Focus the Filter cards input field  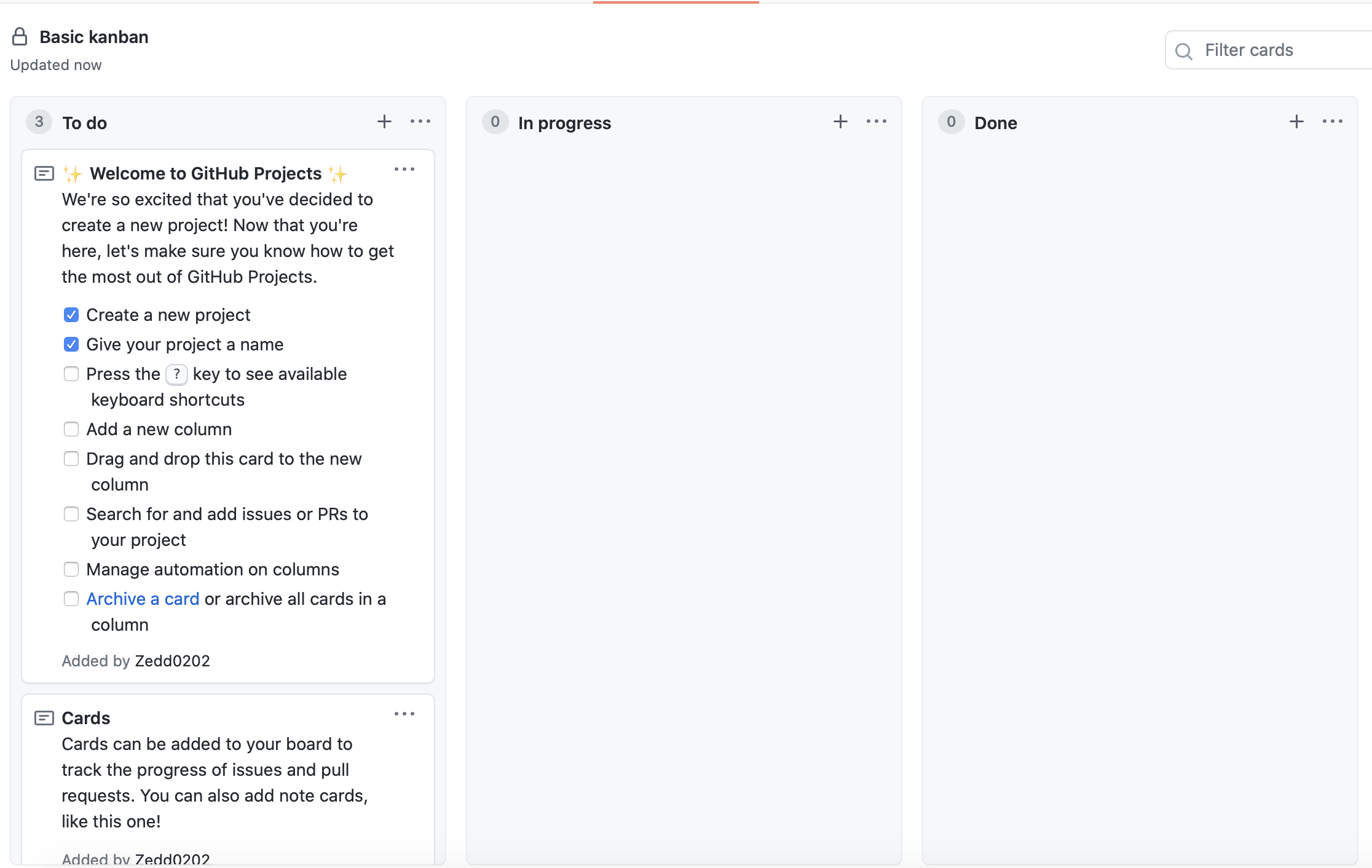pyautogui.click(x=1269, y=50)
